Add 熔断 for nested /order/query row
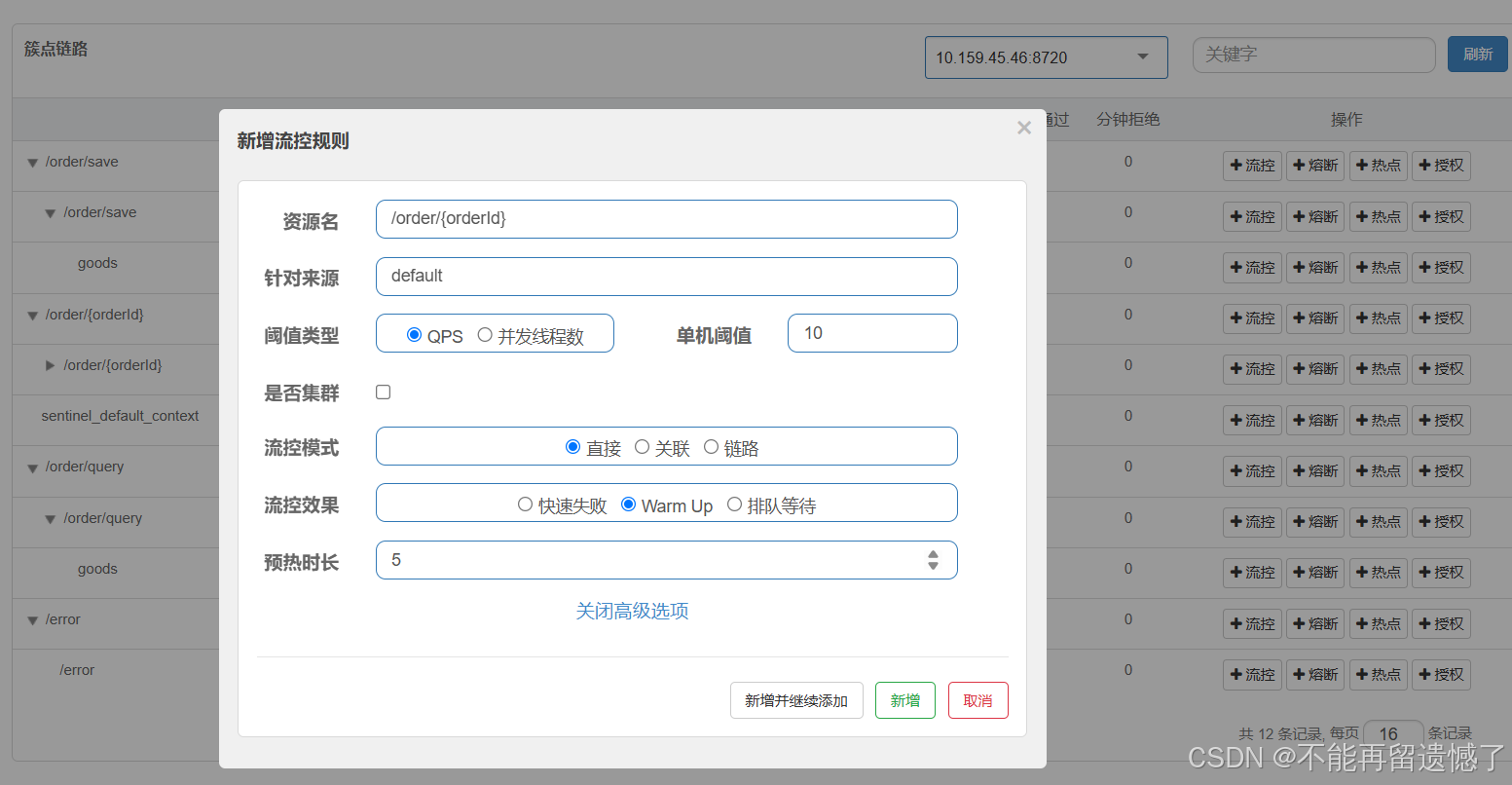1512x785 pixels. [x=1315, y=522]
